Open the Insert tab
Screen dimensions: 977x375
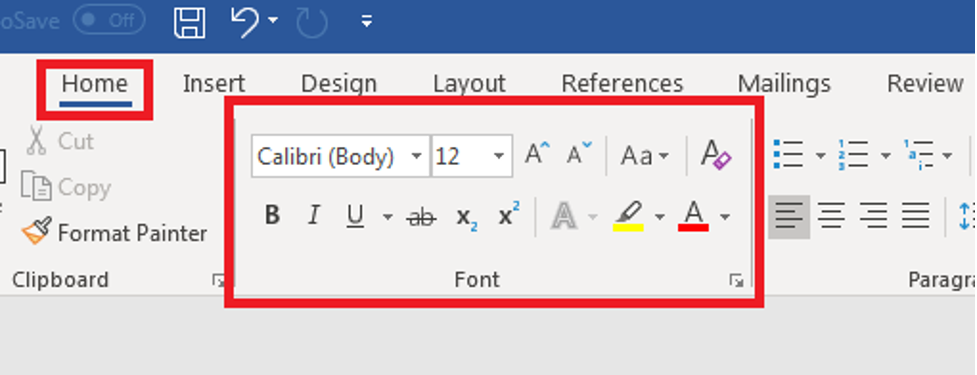[214, 84]
